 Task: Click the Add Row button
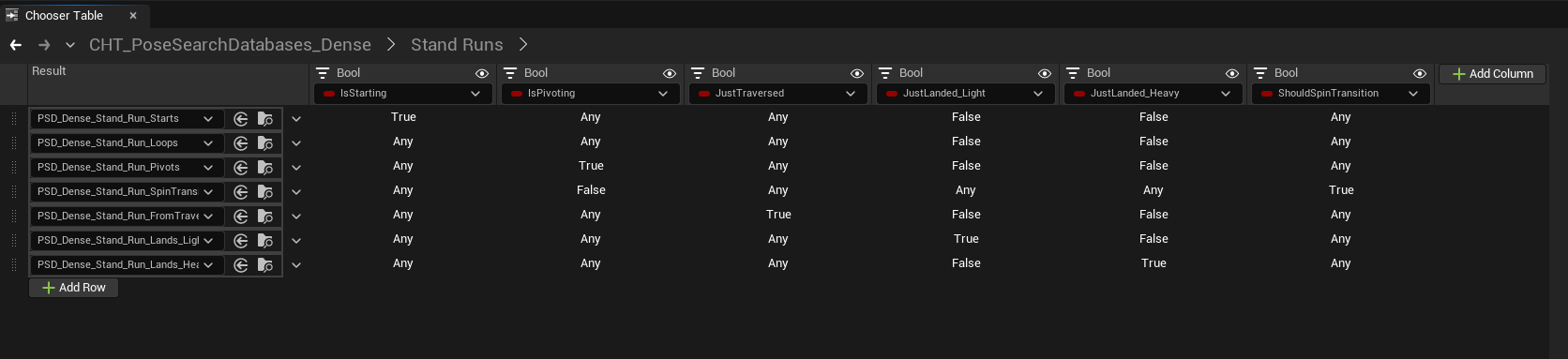tap(74, 288)
